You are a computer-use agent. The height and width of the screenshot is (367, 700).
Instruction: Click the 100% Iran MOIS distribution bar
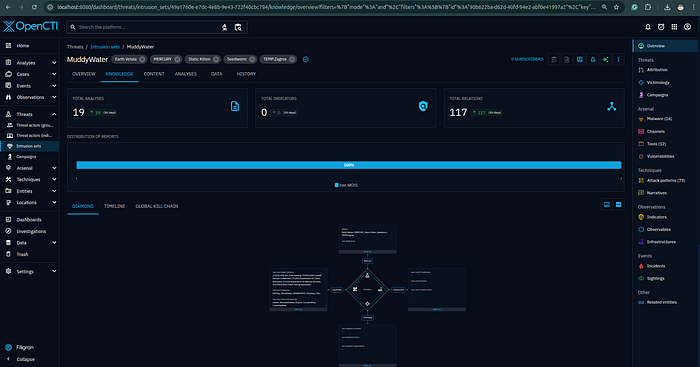click(349, 165)
